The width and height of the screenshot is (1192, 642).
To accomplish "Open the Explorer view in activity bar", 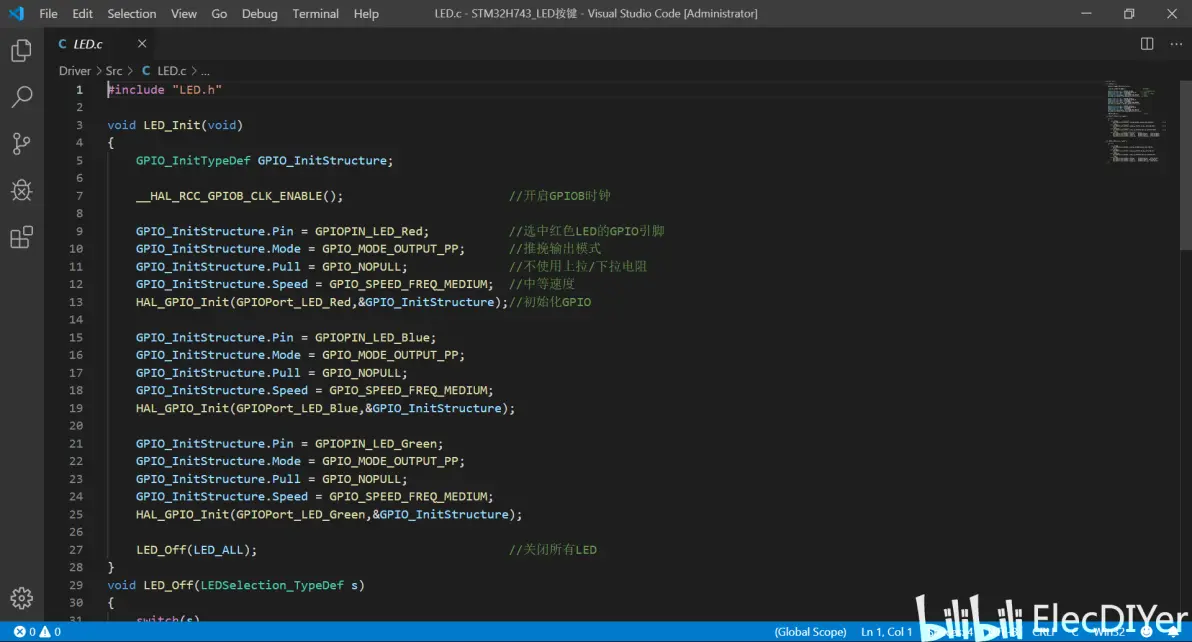I will 21,51.
